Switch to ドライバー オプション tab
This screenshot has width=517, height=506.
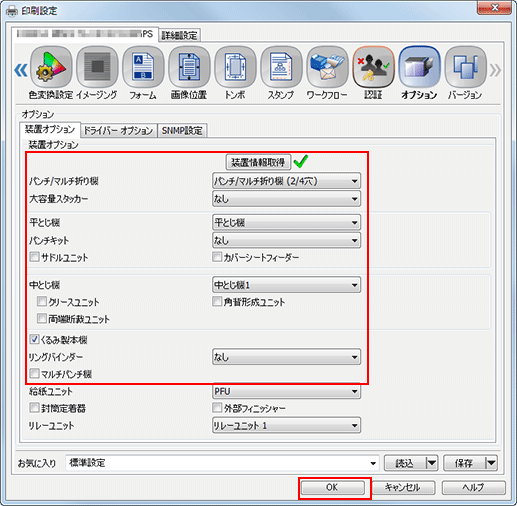118,130
